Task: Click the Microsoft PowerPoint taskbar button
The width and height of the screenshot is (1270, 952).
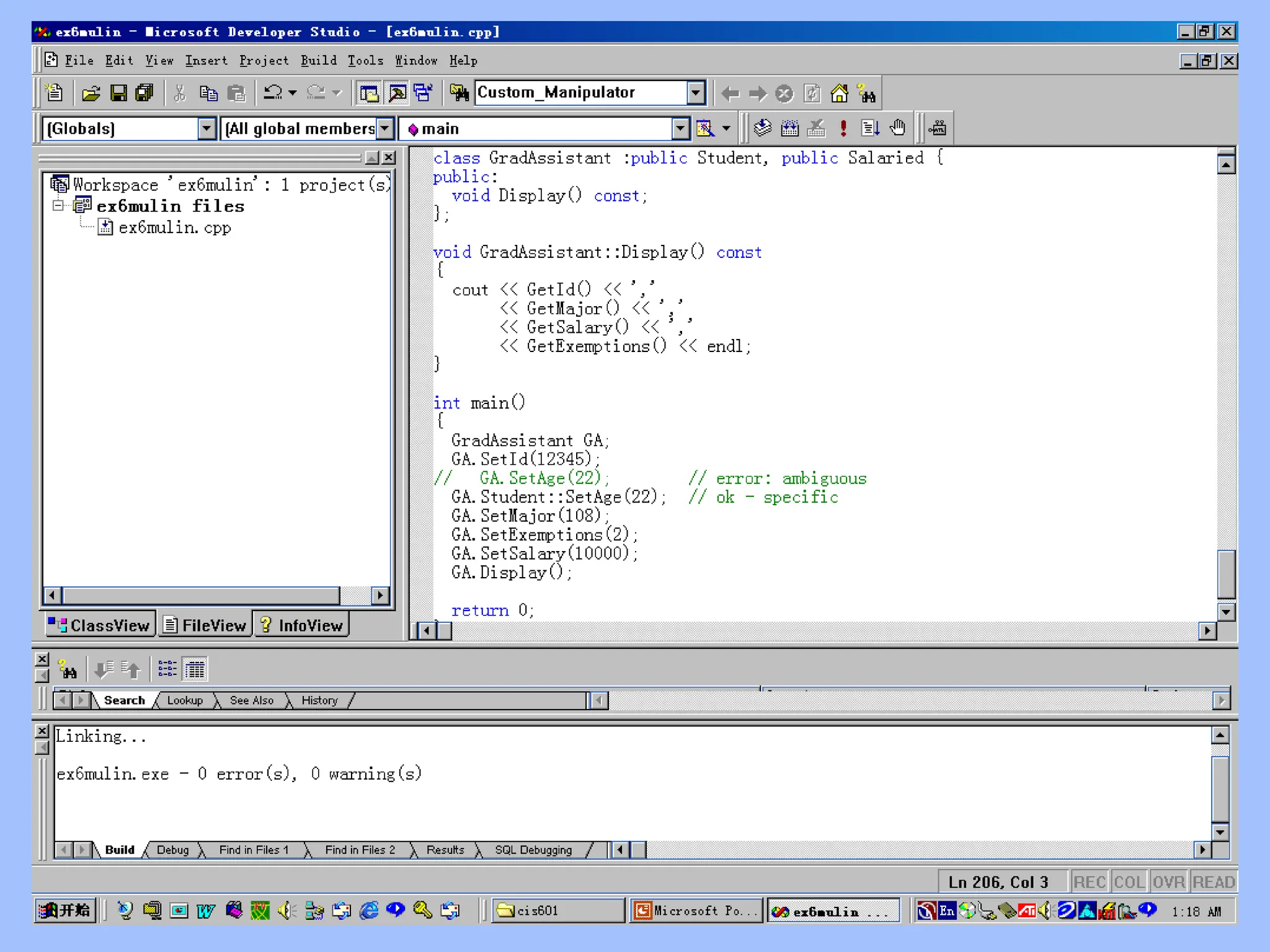Action: (x=696, y=910)
